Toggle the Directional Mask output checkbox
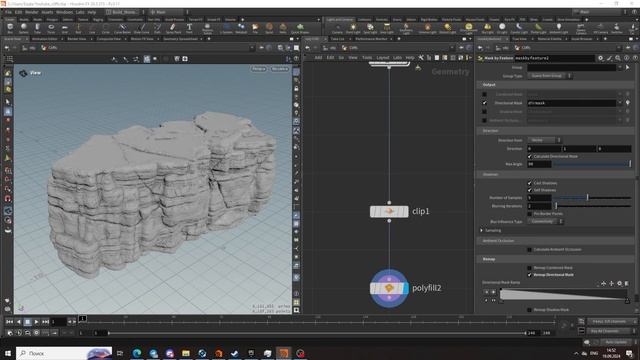640x360 pixels. pyautogui.click(x=484, y=103)
